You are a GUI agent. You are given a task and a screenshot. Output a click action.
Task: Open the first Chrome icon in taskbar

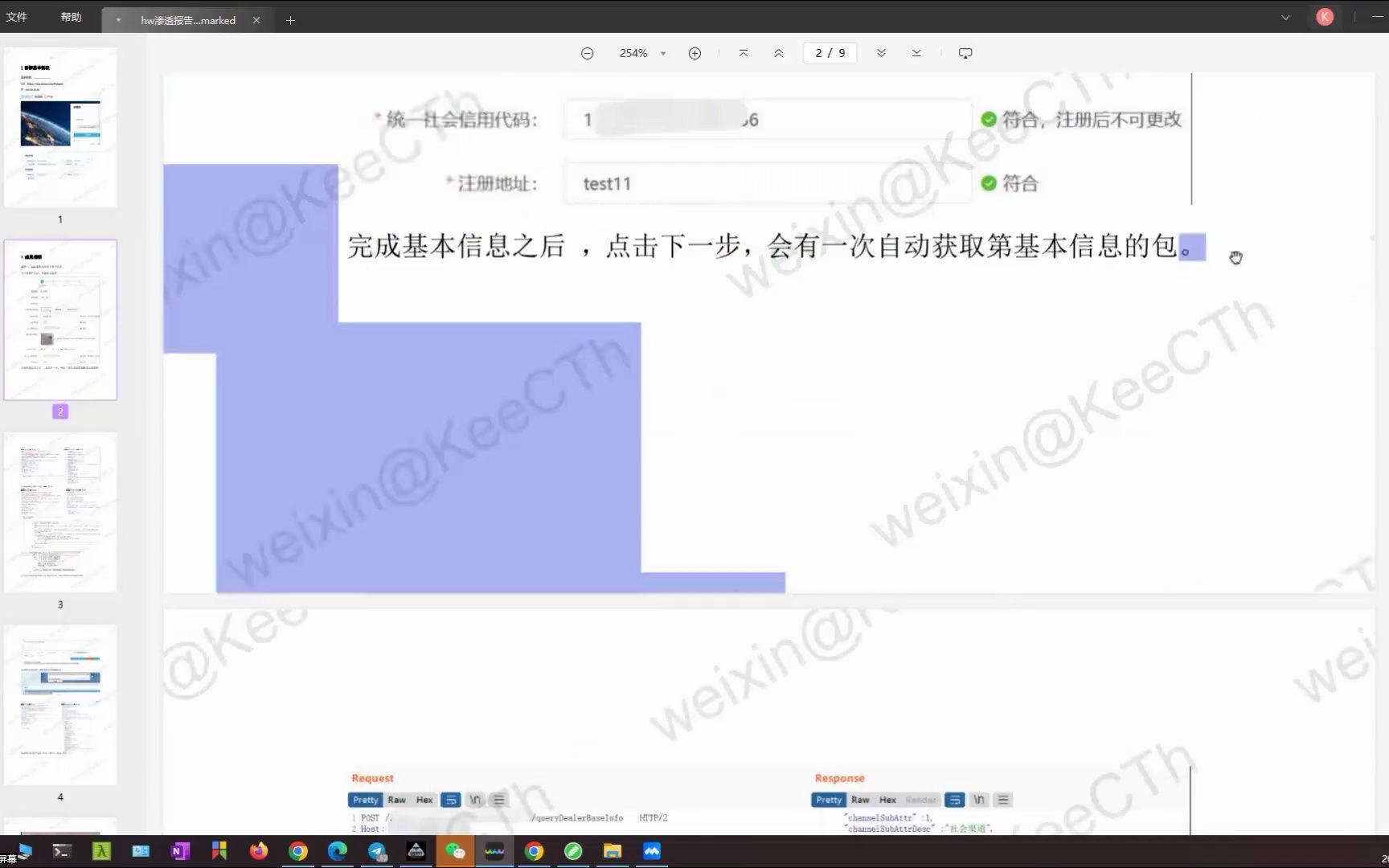pos(297,851)
